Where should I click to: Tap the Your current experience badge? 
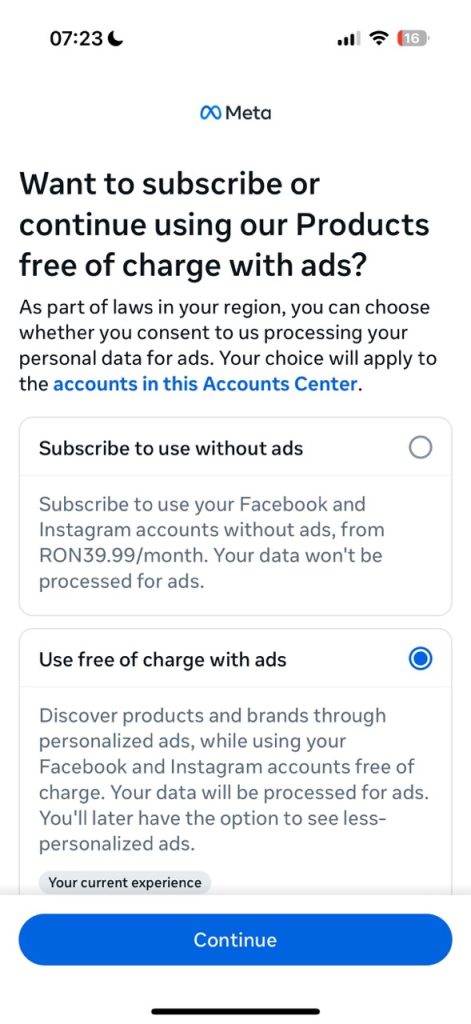click(125, 883)
